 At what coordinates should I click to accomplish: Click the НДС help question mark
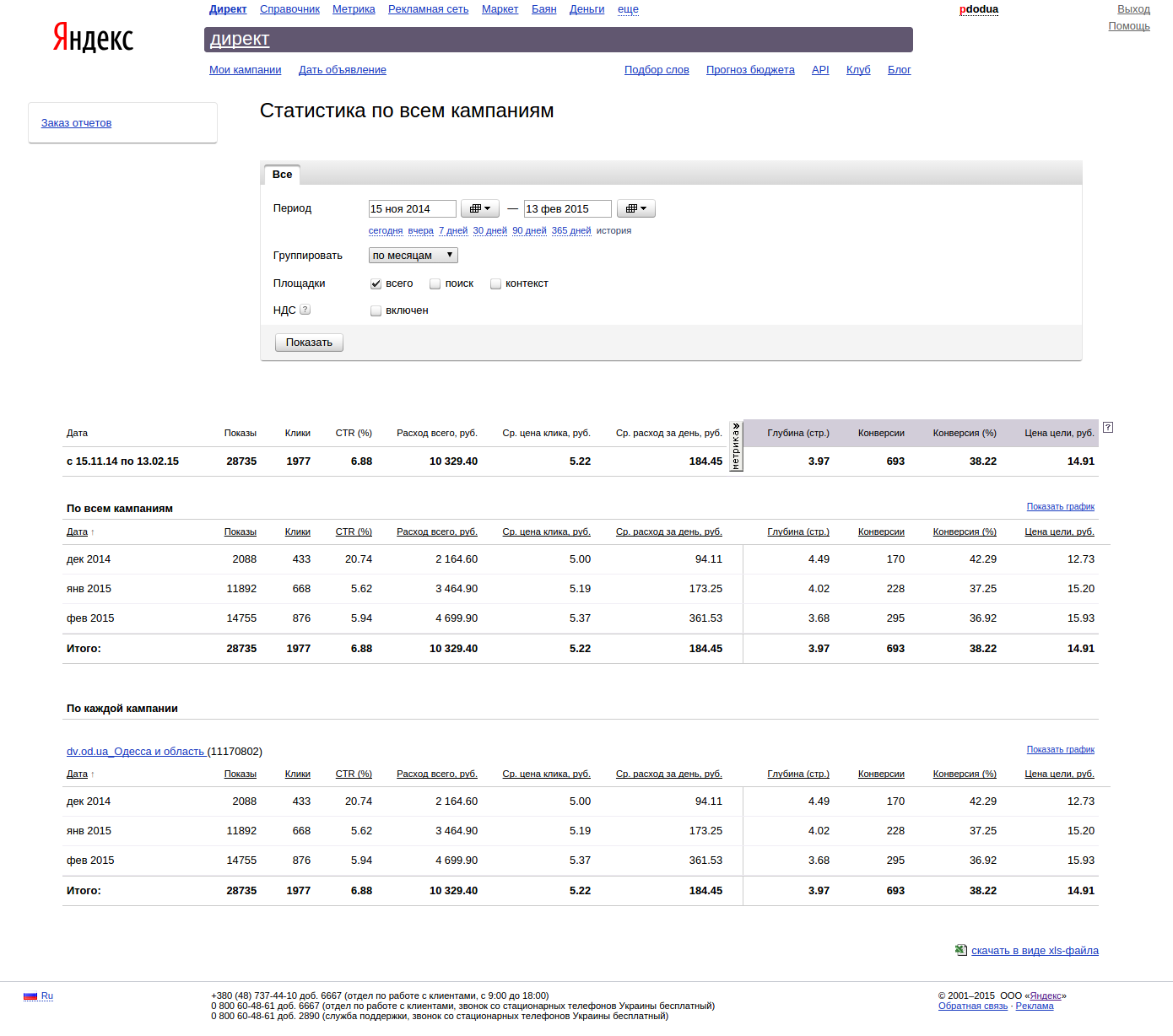tap(305, 310)
